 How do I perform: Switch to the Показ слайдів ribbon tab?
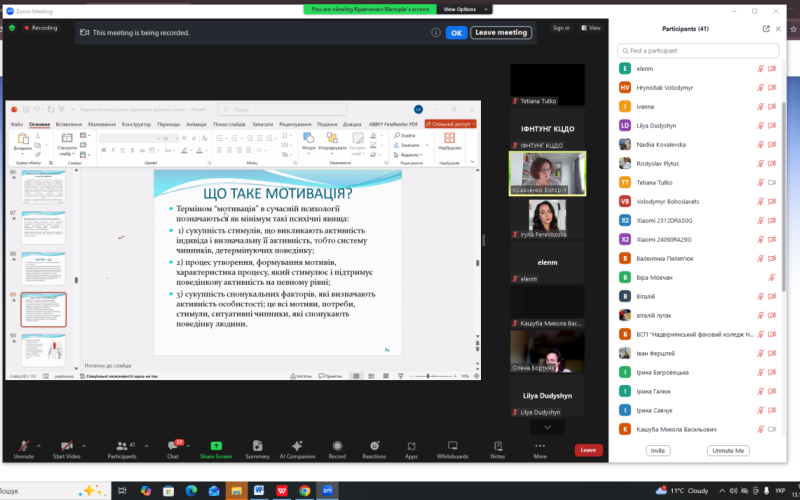tap(229, 124)
